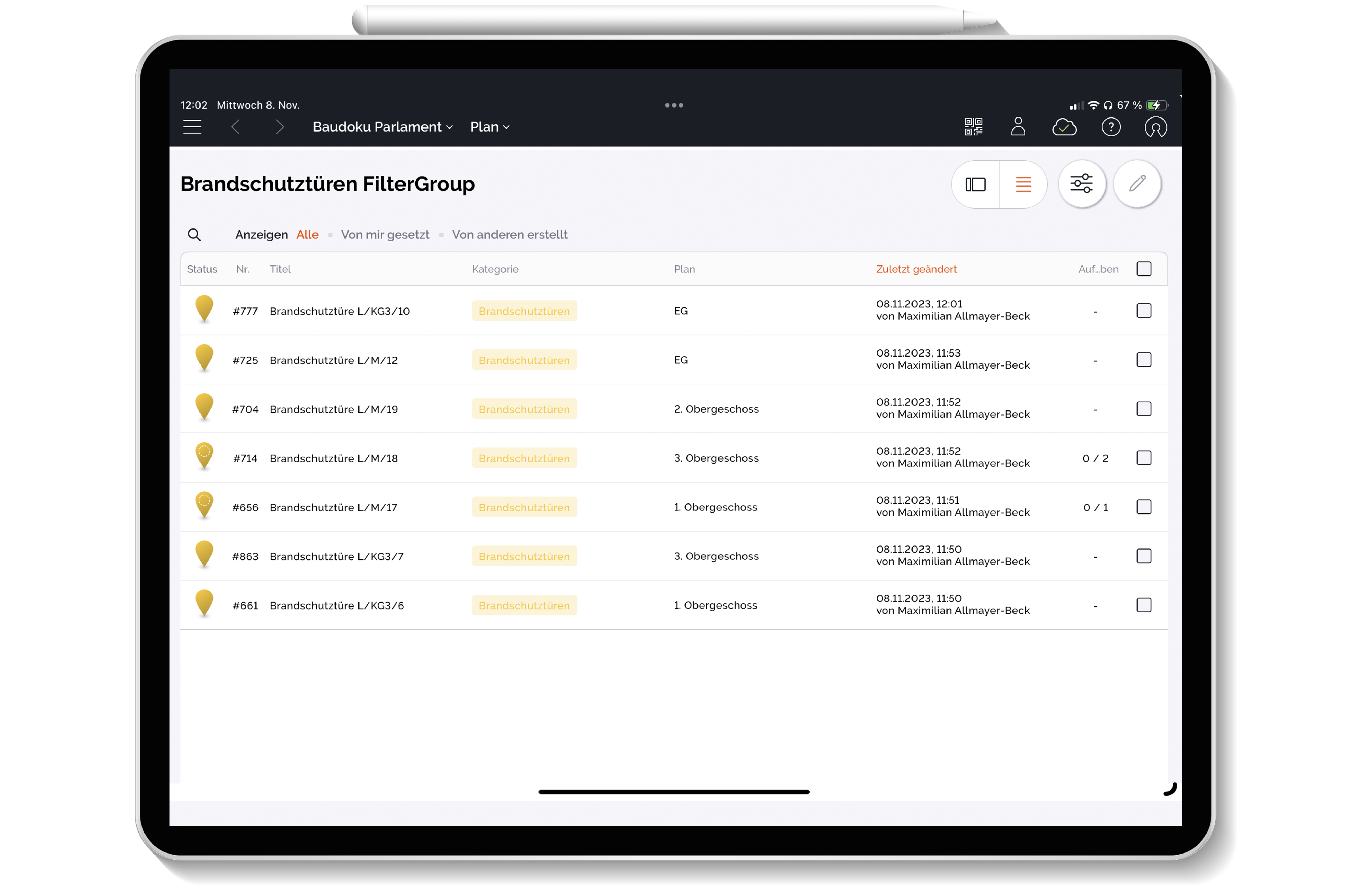Switch to the sidebar plan view

point(975,184)
